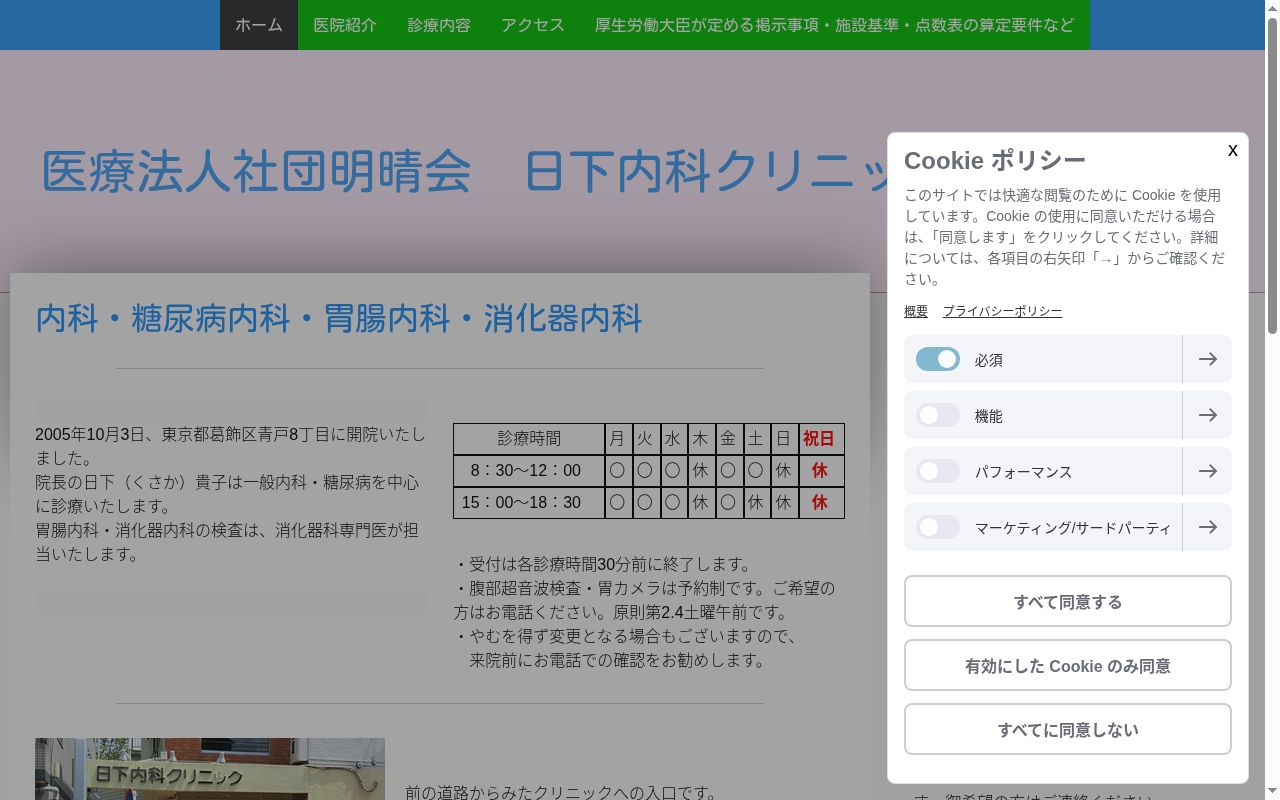Expand details arrow for 機能 cookies
Screen dimensions: 1280x800
[x=1207, y=415]
